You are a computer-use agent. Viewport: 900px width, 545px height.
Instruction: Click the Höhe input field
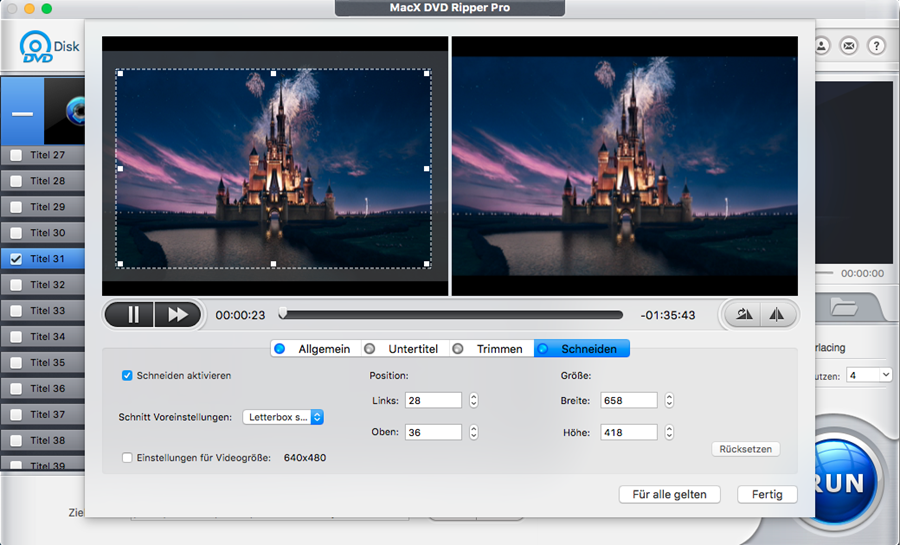click(x=629, y=432)
